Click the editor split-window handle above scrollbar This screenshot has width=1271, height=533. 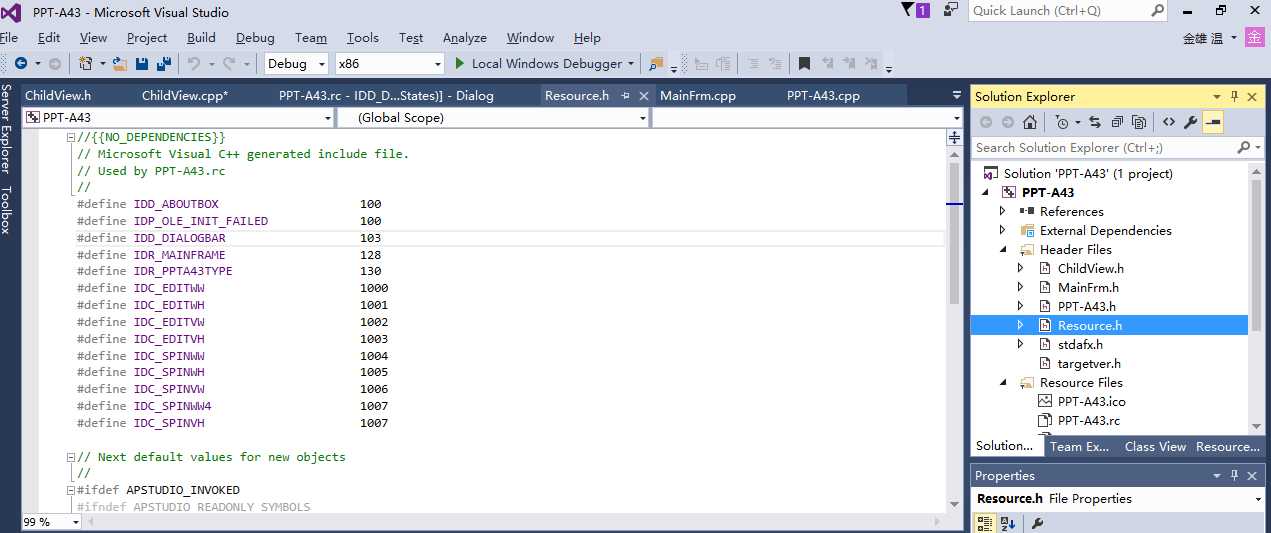pos(954,137)
